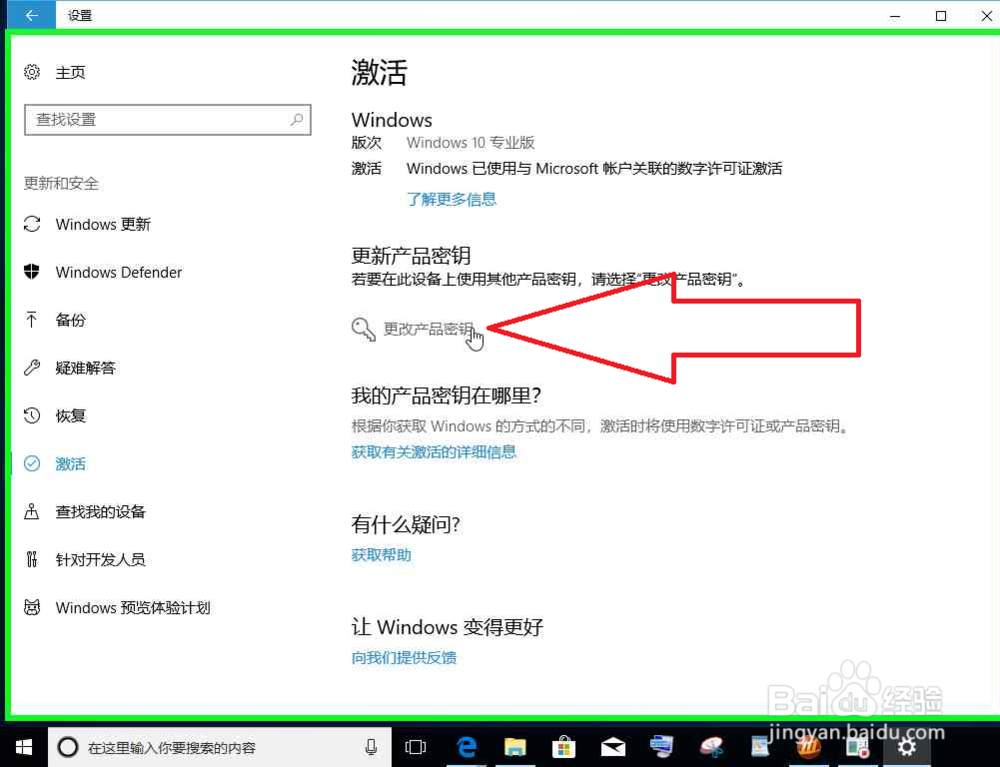Minimize the 设置 window
The width and height of the screenshot is (1000, 767).
[895, 15]
